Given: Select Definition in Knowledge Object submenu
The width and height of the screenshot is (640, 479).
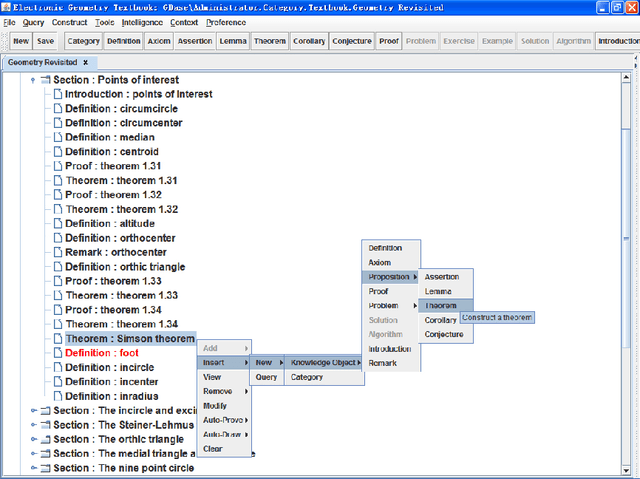Looking at the screenshot, I should click(391, 248).
